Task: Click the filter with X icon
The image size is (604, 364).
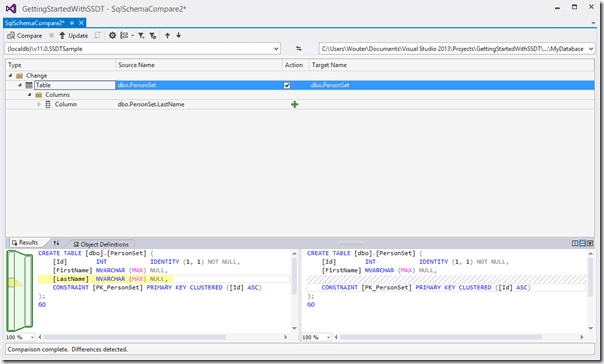Action: (141, 35)
